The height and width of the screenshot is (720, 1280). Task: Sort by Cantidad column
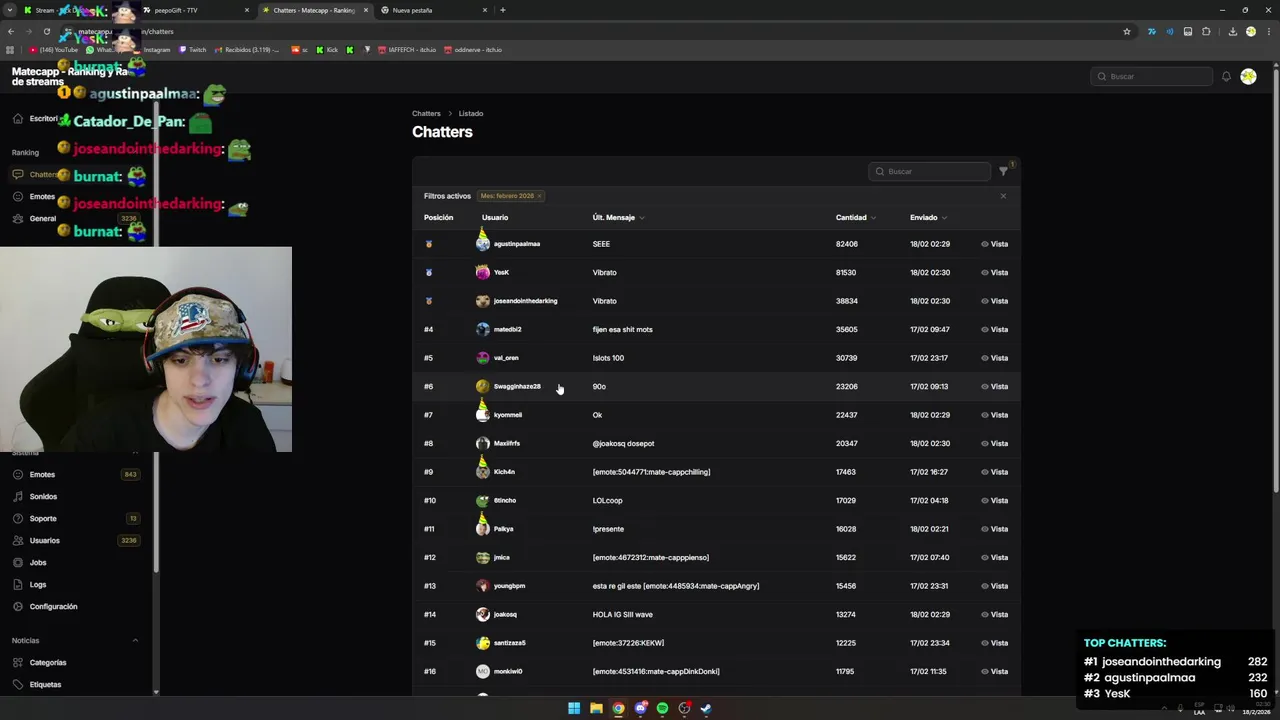pyautogui.click(x=855, y=217)
